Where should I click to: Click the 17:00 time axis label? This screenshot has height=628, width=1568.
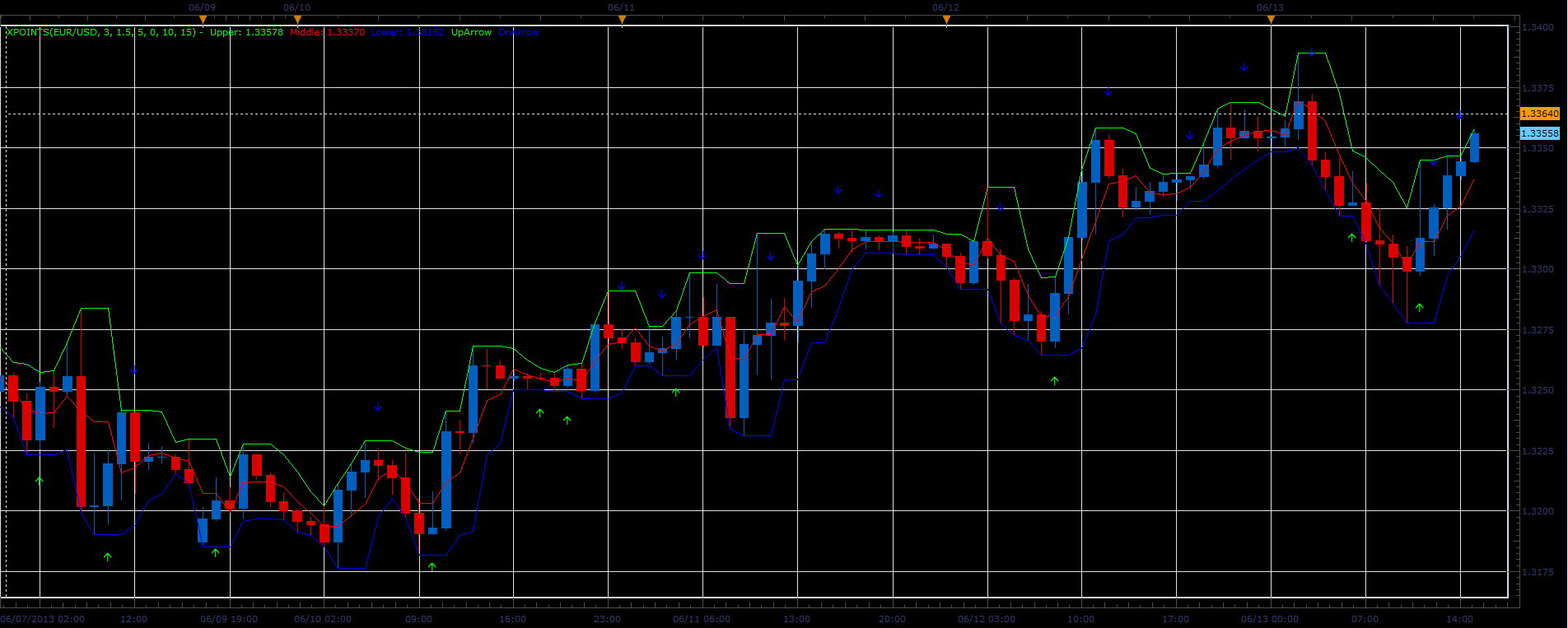1176,619
